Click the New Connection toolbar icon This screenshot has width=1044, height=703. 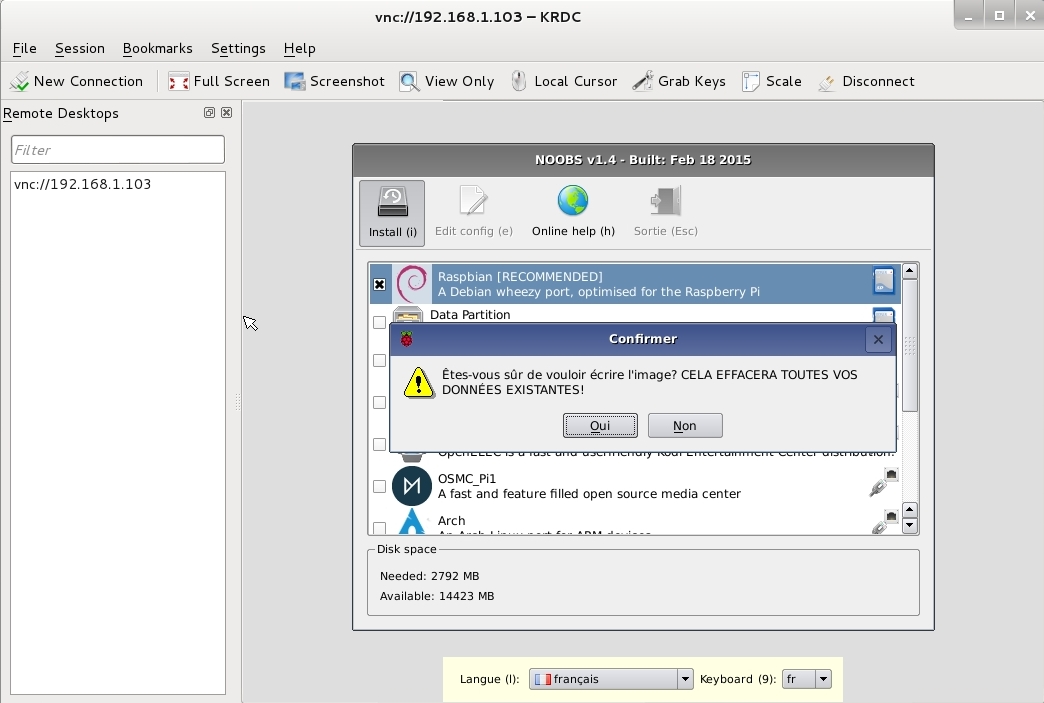pos(20,81)
